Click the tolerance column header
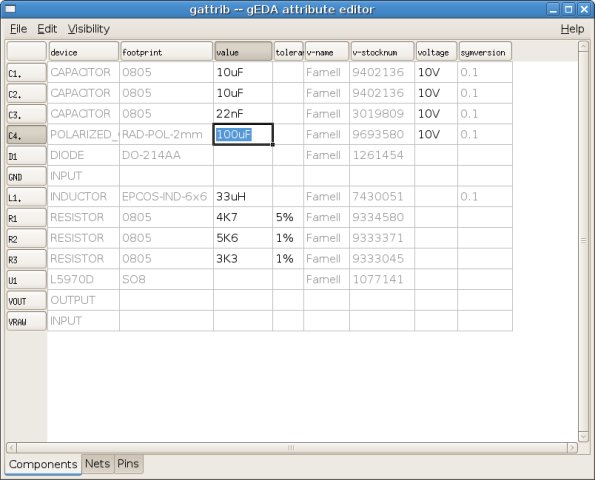Image resolution: width=595 pixels, height=480 pixels. point(288,52)
